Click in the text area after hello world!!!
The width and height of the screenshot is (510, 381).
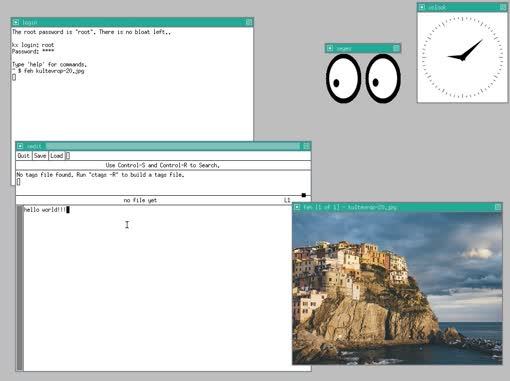167,288
